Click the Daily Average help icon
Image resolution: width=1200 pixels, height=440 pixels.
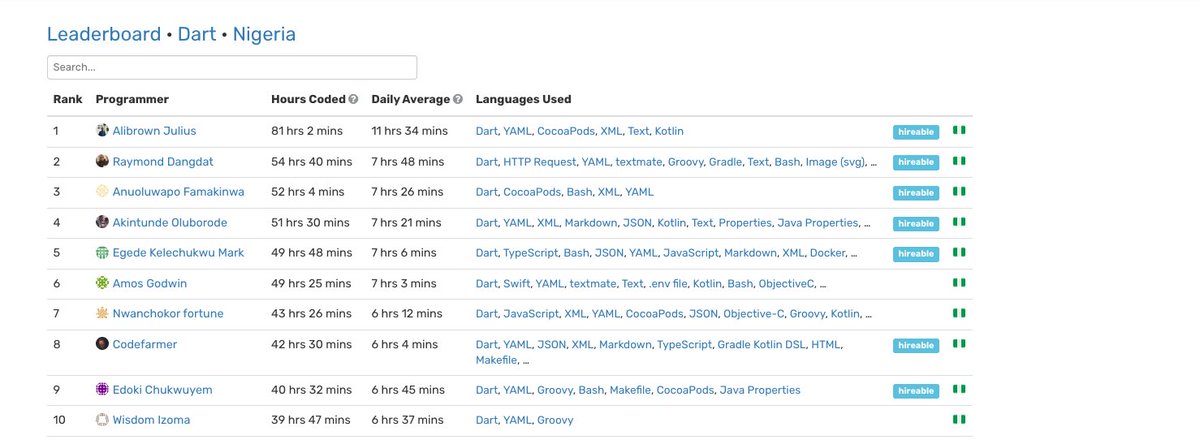pos(458,100)
